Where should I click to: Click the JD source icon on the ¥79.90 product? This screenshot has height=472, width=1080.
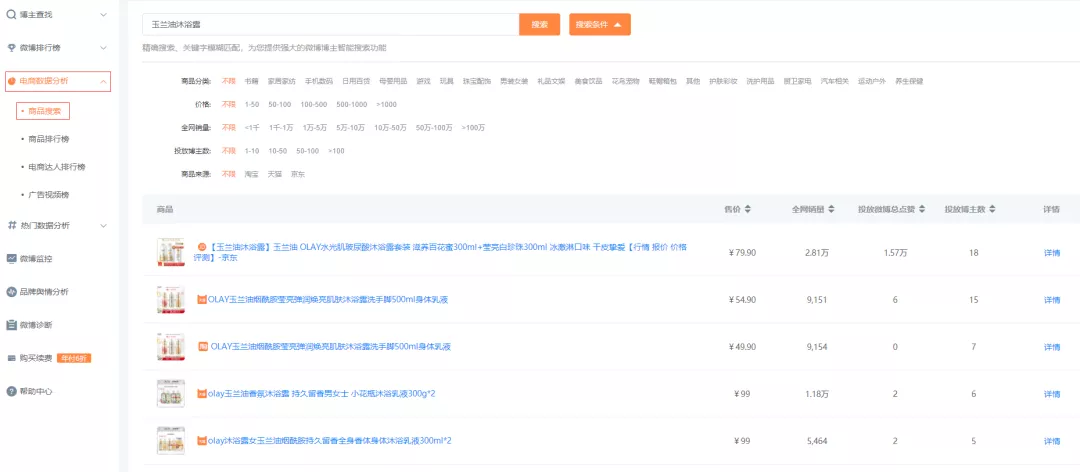(x=201, y=246)
